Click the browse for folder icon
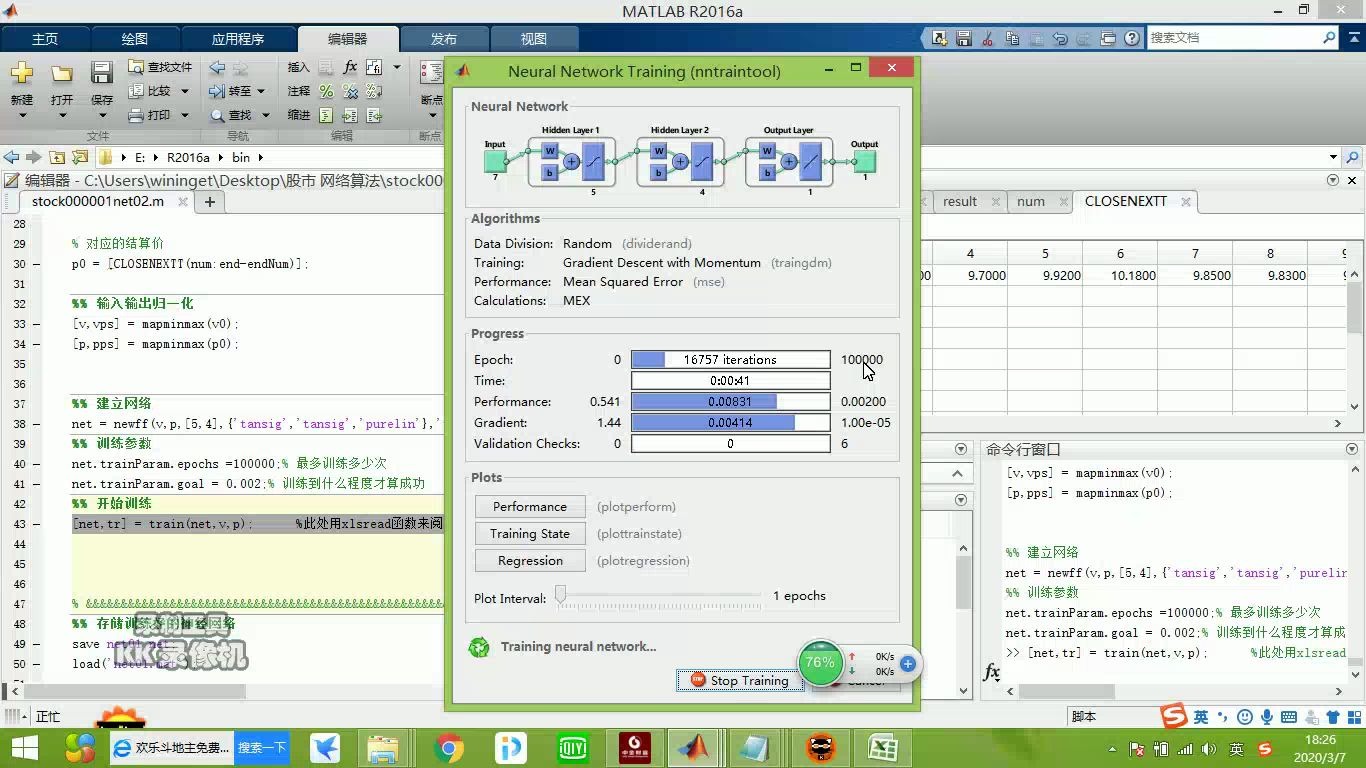This screenshot has height=768, width=1366. point(80,157)
